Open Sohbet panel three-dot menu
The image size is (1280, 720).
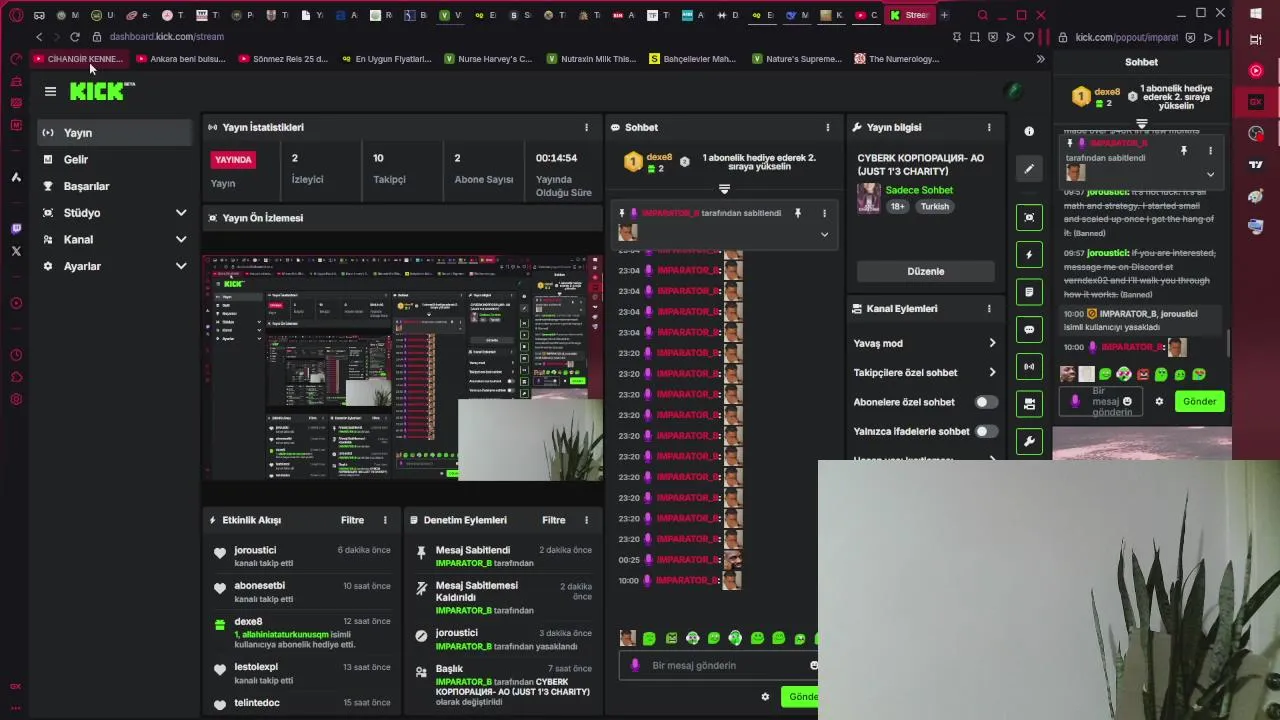827,128
